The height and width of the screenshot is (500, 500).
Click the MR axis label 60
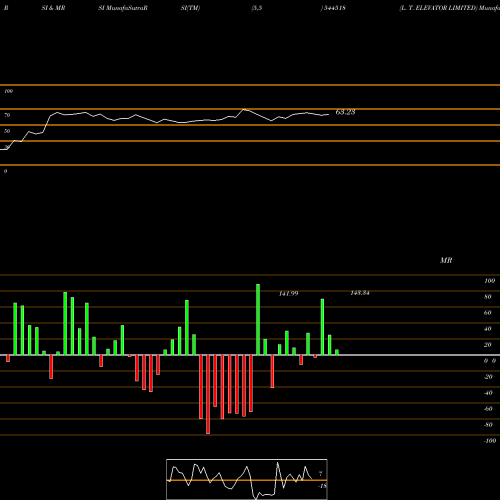[x=488, y=313]
